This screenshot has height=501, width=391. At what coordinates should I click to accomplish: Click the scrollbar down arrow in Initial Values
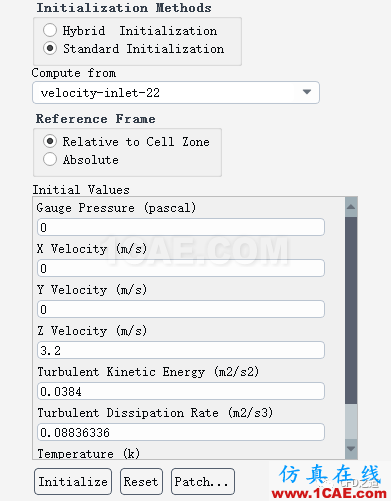[351, 449]
